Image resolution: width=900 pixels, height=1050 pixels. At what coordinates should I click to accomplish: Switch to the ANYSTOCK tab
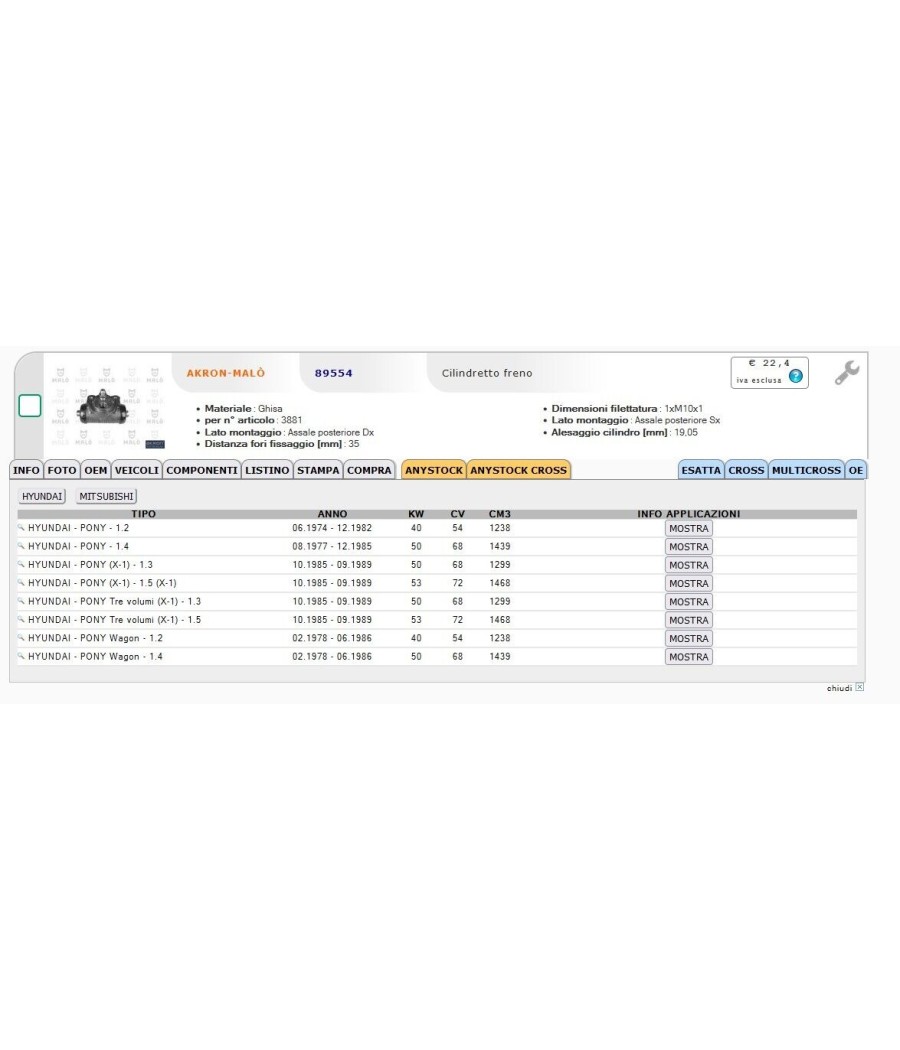click(x=433, y=470)
